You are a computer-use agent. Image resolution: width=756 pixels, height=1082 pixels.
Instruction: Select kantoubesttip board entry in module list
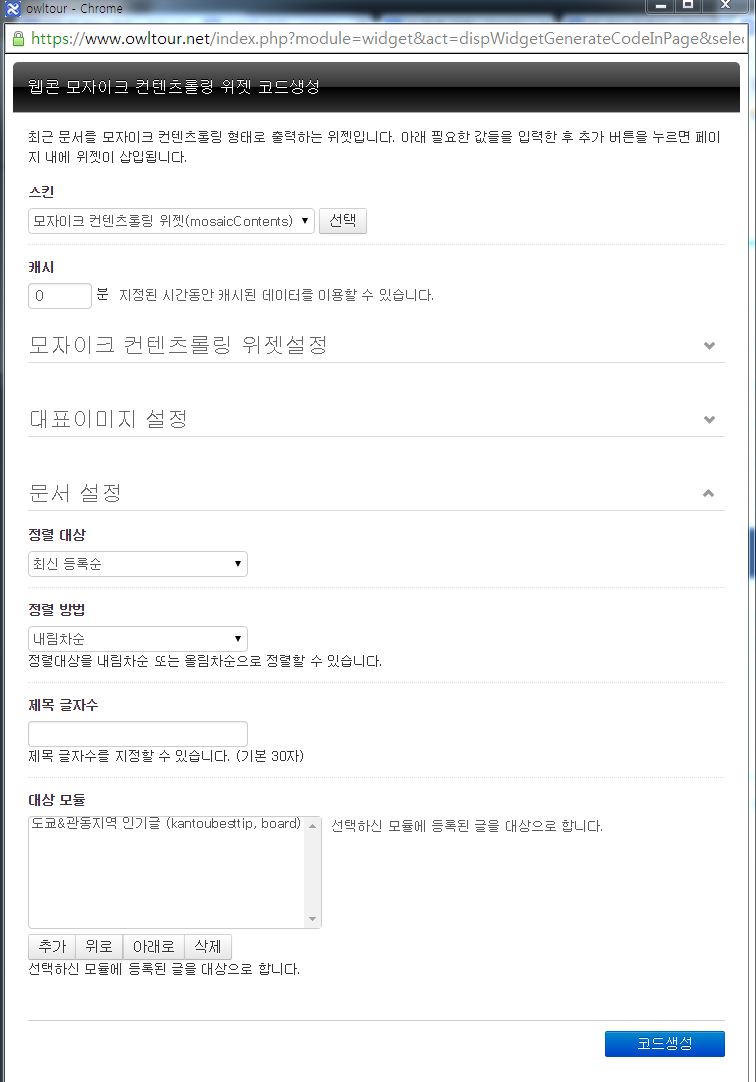(x=166, y=823)
